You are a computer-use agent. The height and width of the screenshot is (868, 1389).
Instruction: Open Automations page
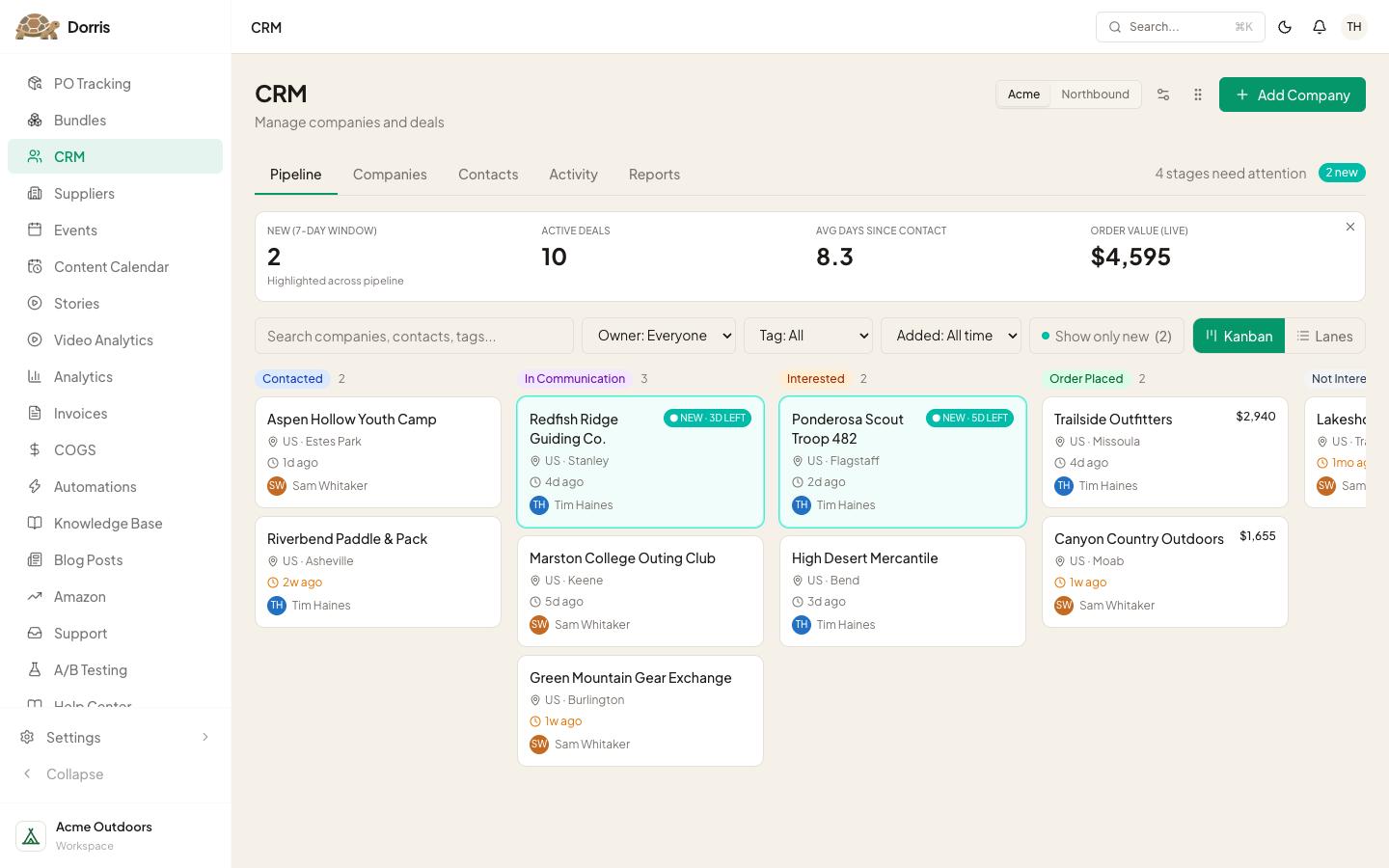point(115,486)
